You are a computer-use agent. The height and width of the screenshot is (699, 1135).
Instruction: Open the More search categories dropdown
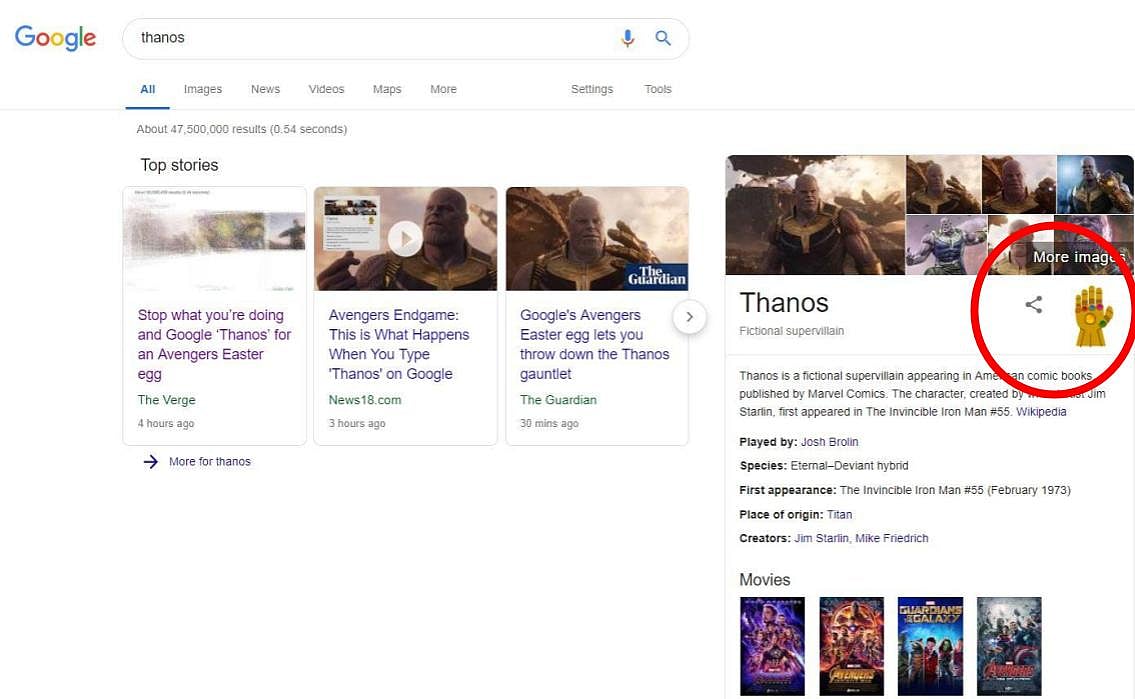[x=443, y=89]
